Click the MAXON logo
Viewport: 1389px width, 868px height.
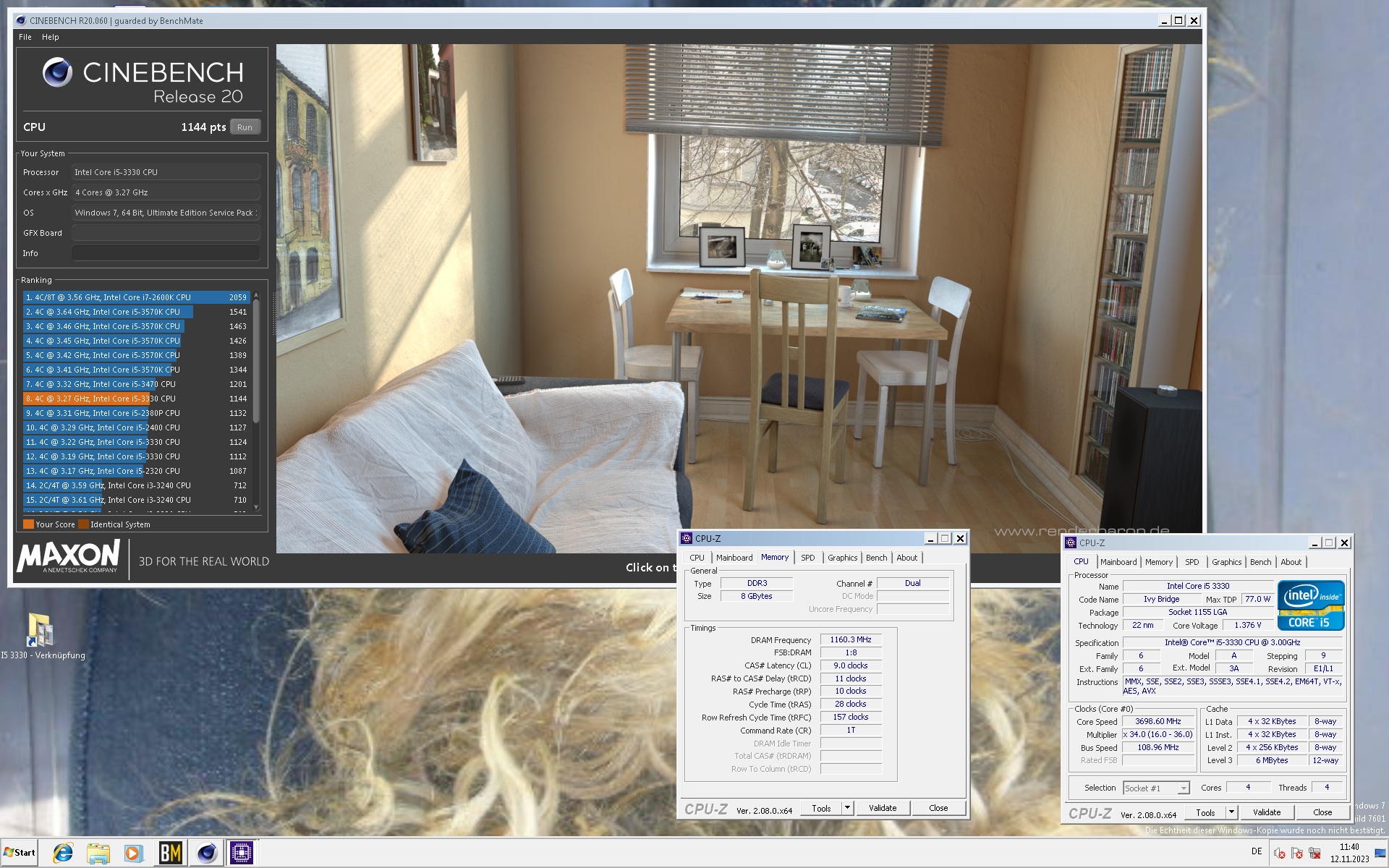point(68,558)
